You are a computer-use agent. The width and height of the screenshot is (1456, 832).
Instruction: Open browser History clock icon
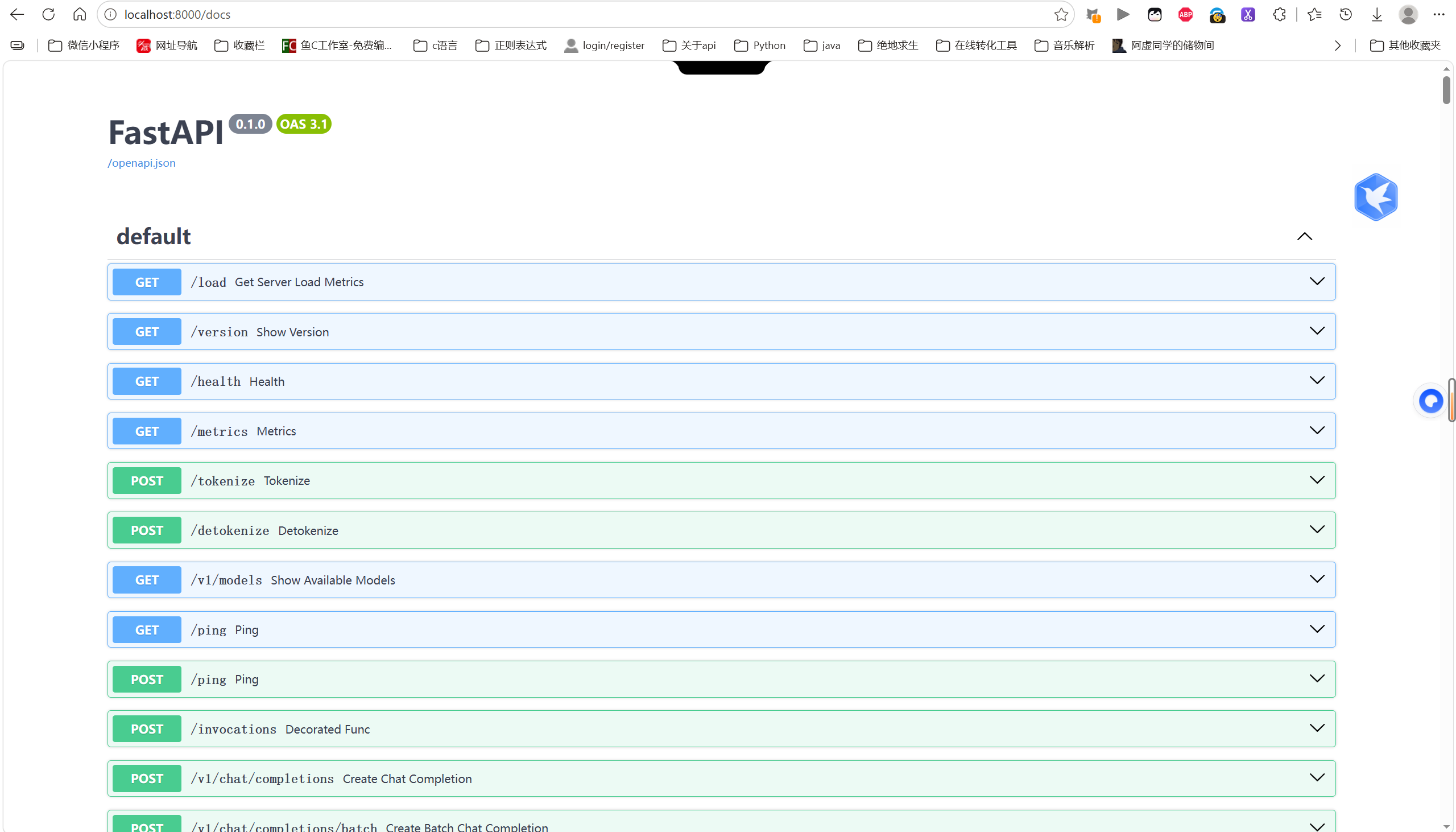[1345, 14]
